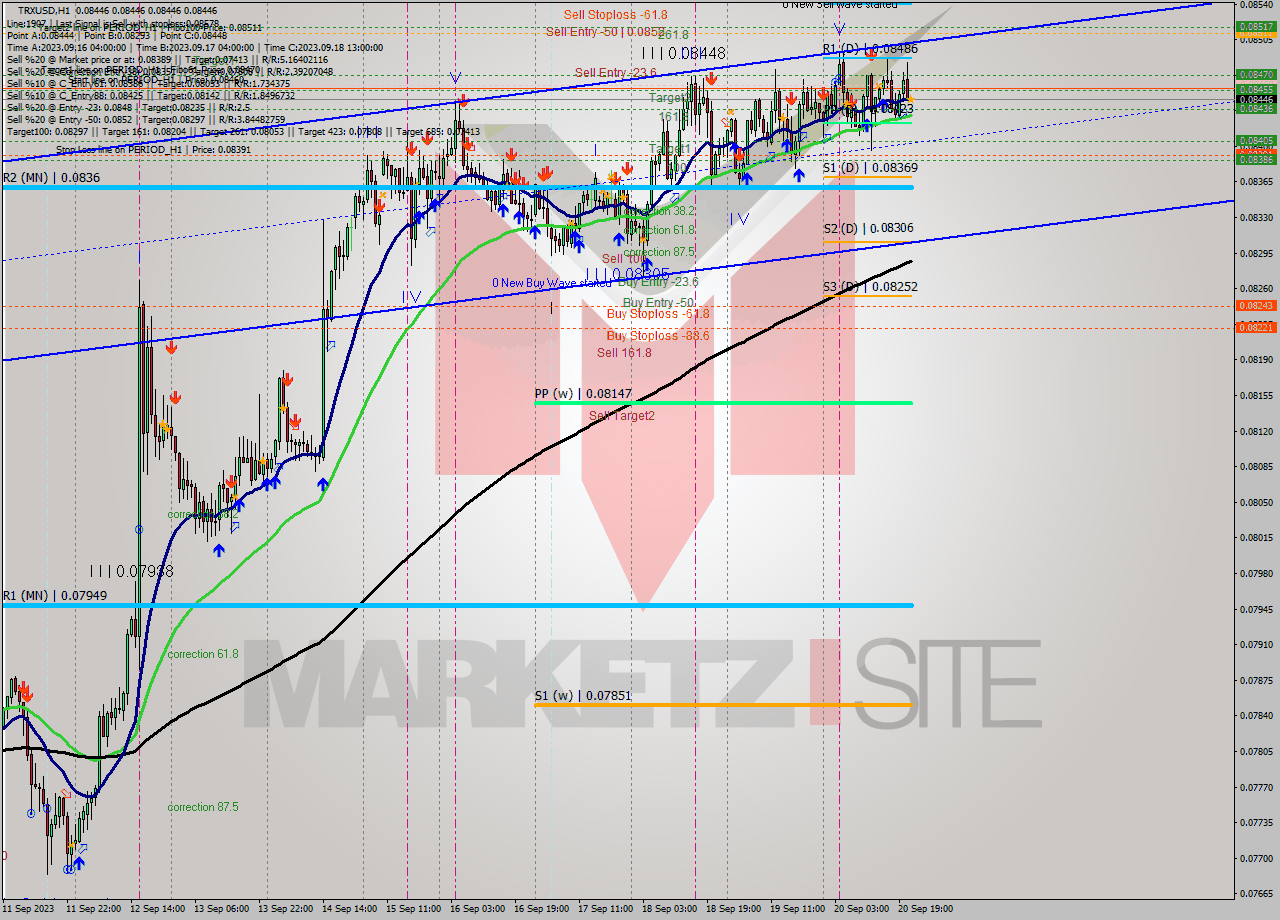Viewport: 1280px width, 920px height.
Task: Select the 'Sell Stoploss -61.8' label
Action: click(615, 15)
